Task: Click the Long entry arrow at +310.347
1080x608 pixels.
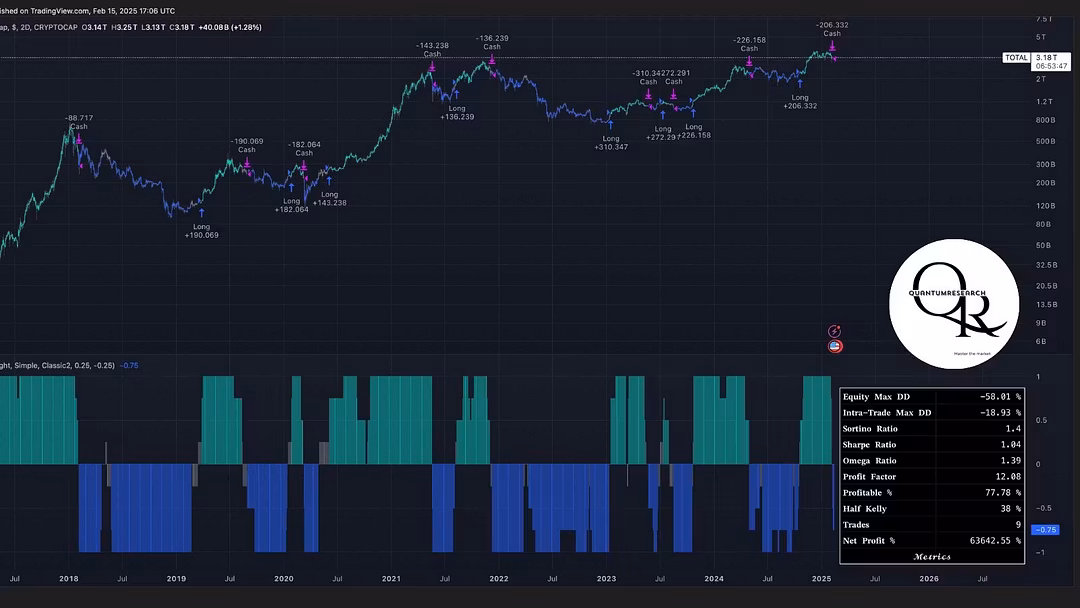Action: point(611,123)
